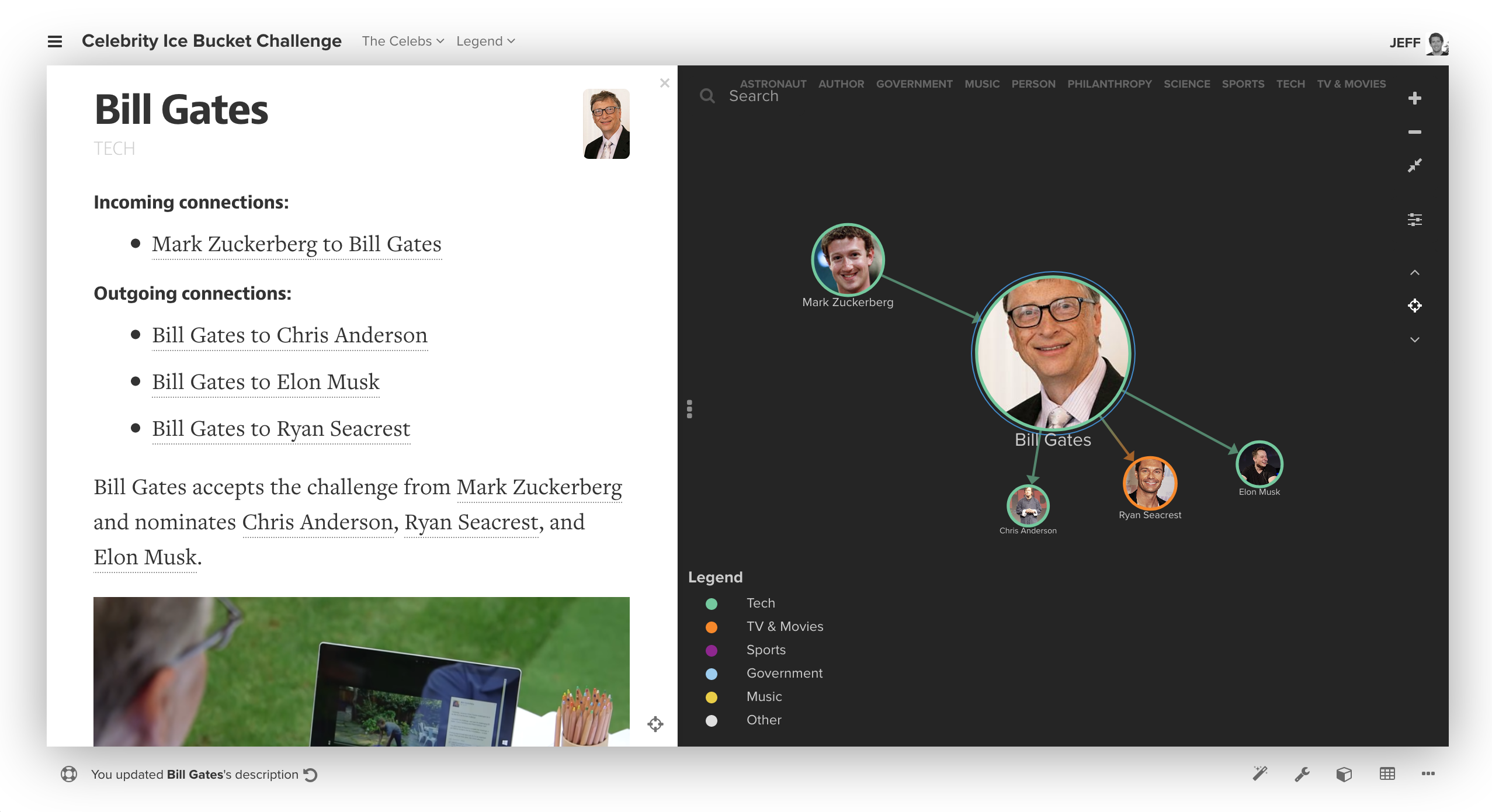Click the video thumbnail in profile
Viewport: 1492px width, 812px height.
[x=362, y=671]
